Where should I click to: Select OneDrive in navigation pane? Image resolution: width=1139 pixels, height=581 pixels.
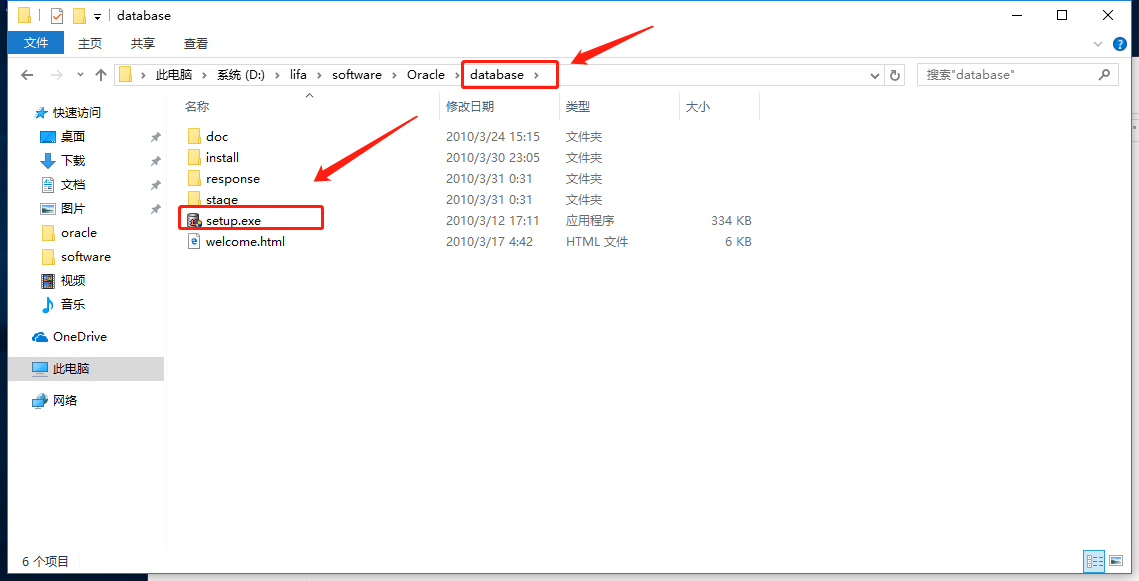(79, 336)
